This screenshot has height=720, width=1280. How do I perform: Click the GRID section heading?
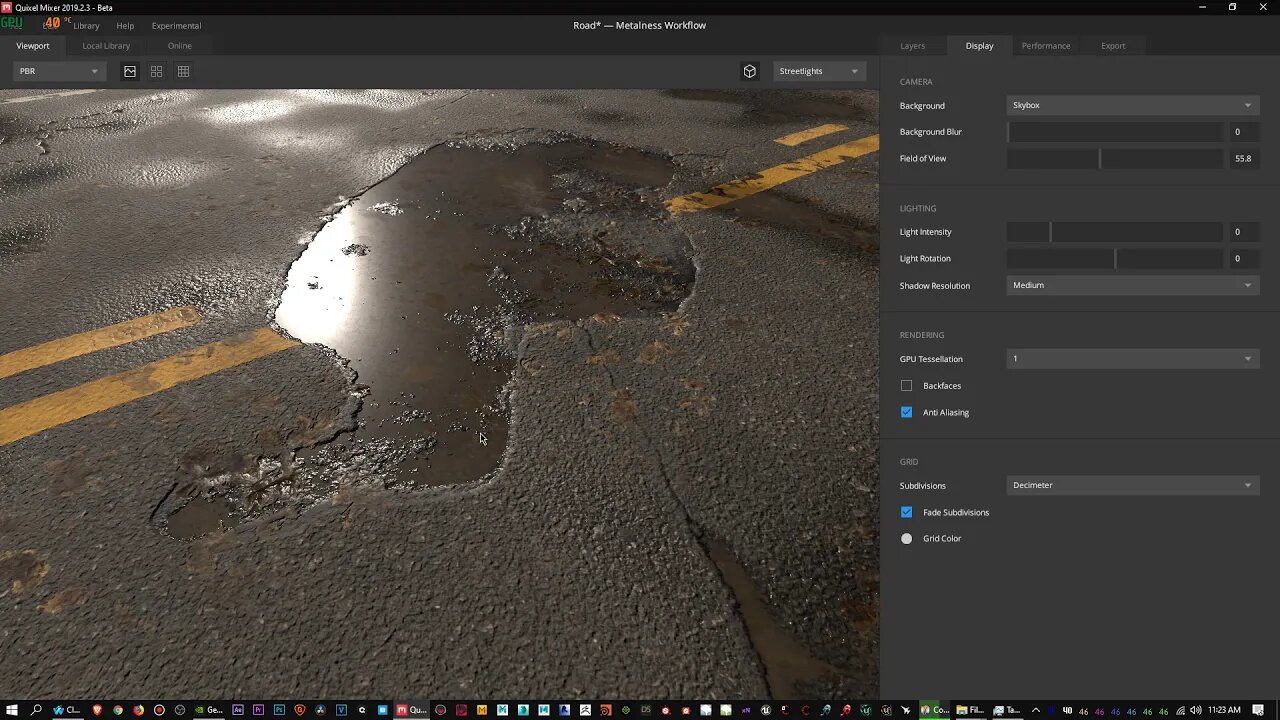(909, 462)
